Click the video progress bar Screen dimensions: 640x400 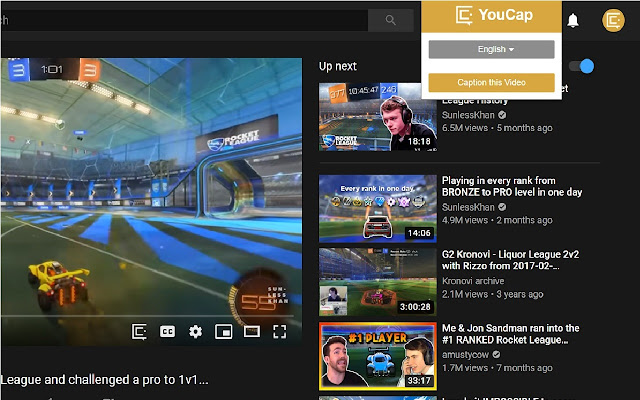[x=147, y=316]
